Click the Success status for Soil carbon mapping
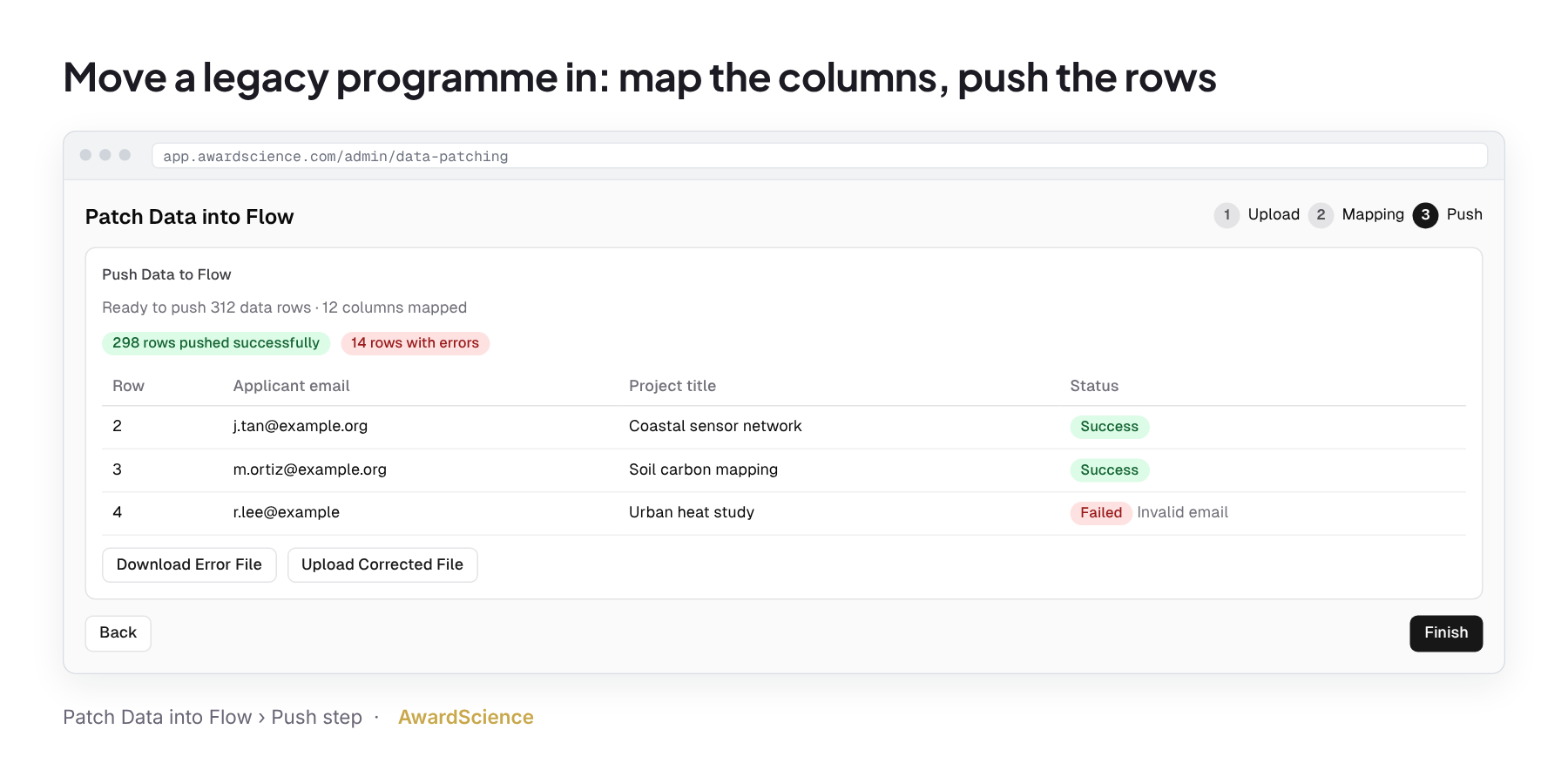This screenshot has height=770, width=1568. click(1109, 470)
